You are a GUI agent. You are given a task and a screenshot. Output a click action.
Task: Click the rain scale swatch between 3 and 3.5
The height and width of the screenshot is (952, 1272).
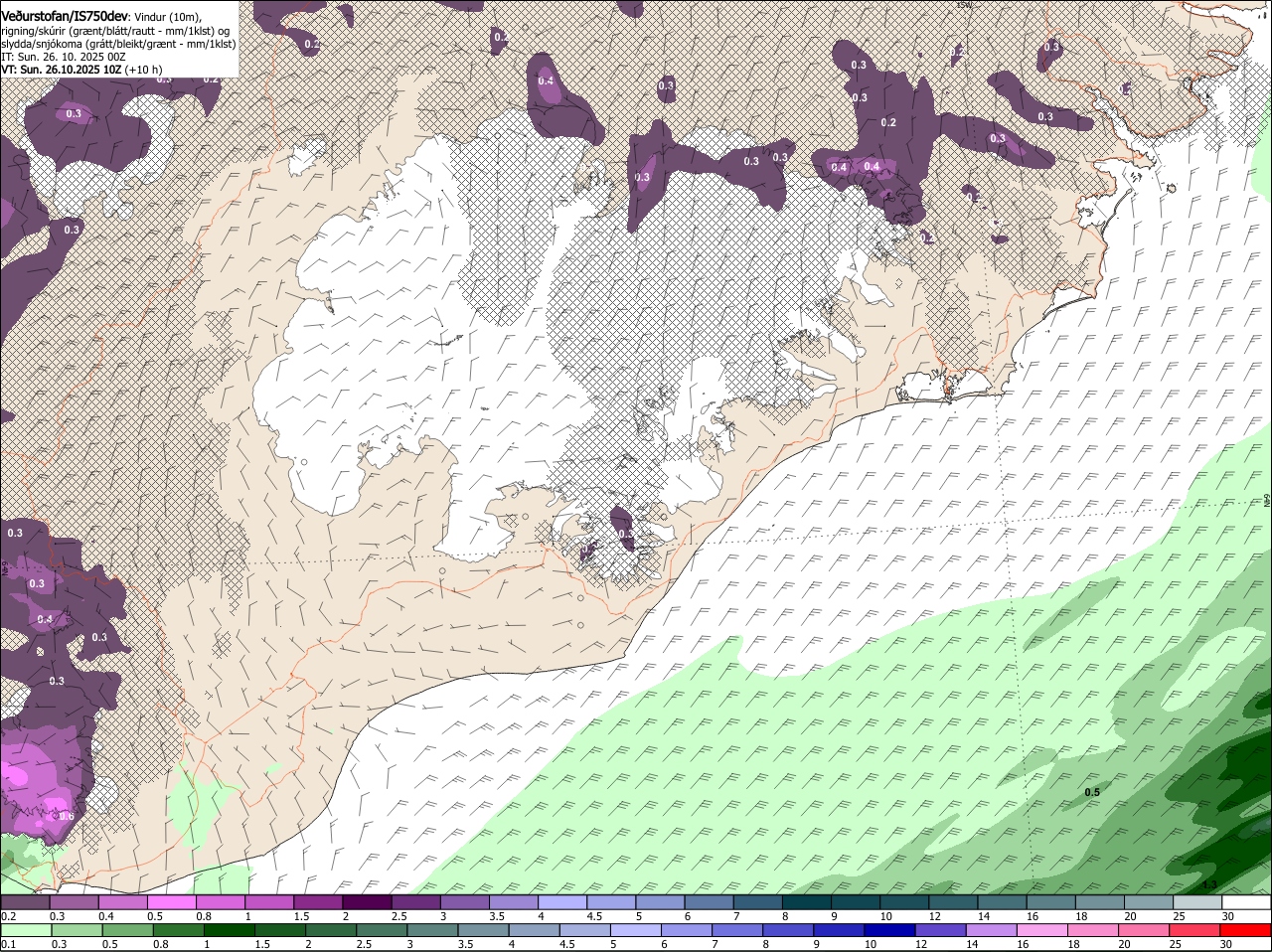click(x=434, y=930)
